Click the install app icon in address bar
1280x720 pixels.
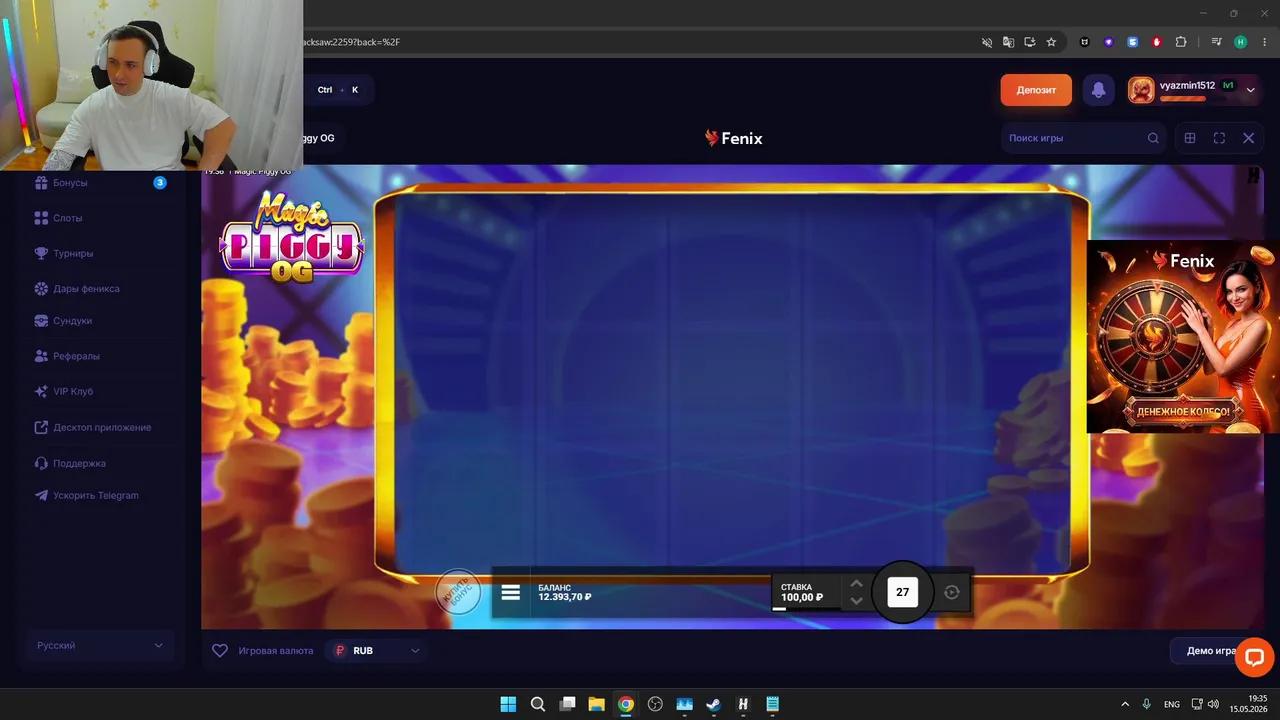coord(1029,42)
